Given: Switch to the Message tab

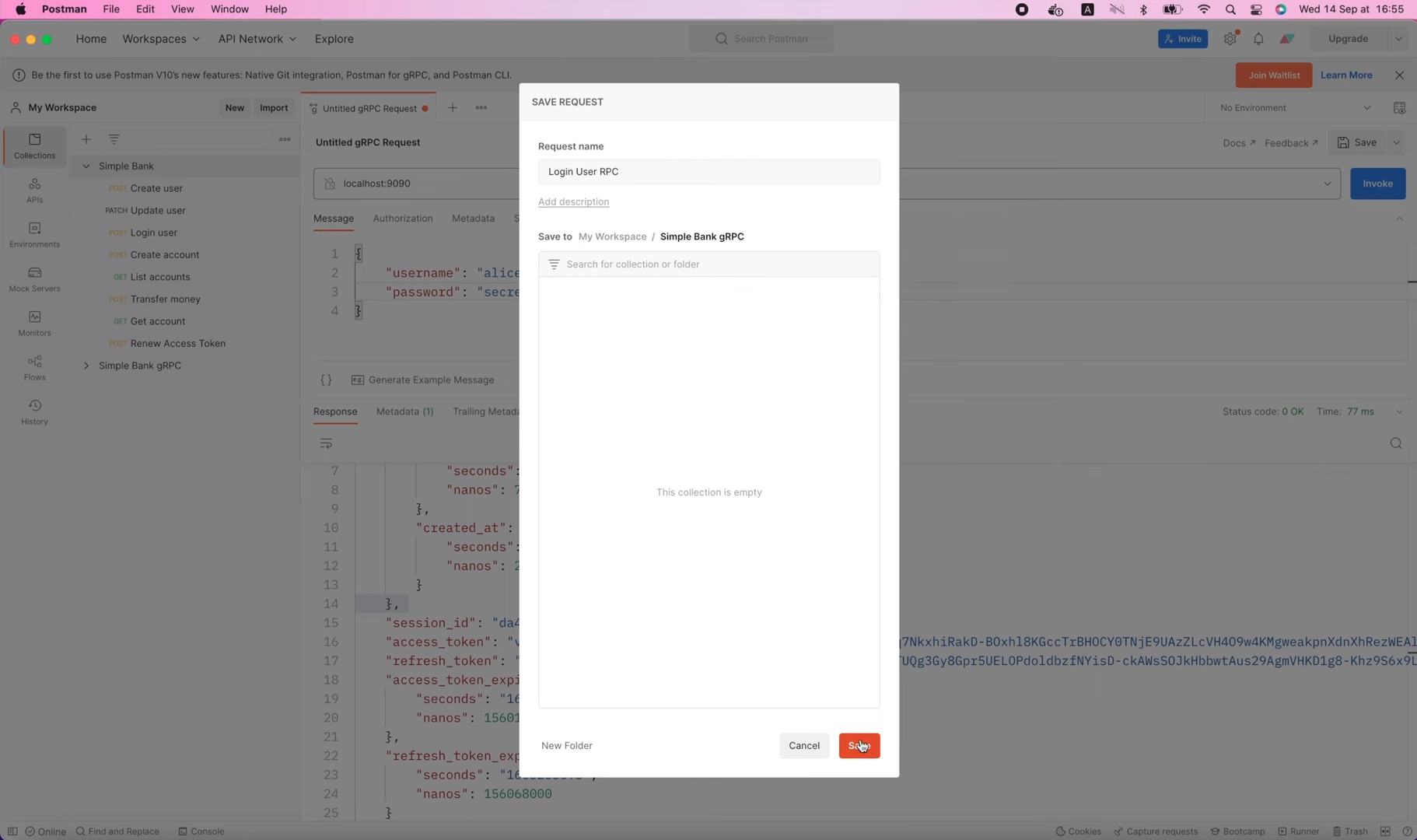Looking at the screenshot, I should pos(334,219).
